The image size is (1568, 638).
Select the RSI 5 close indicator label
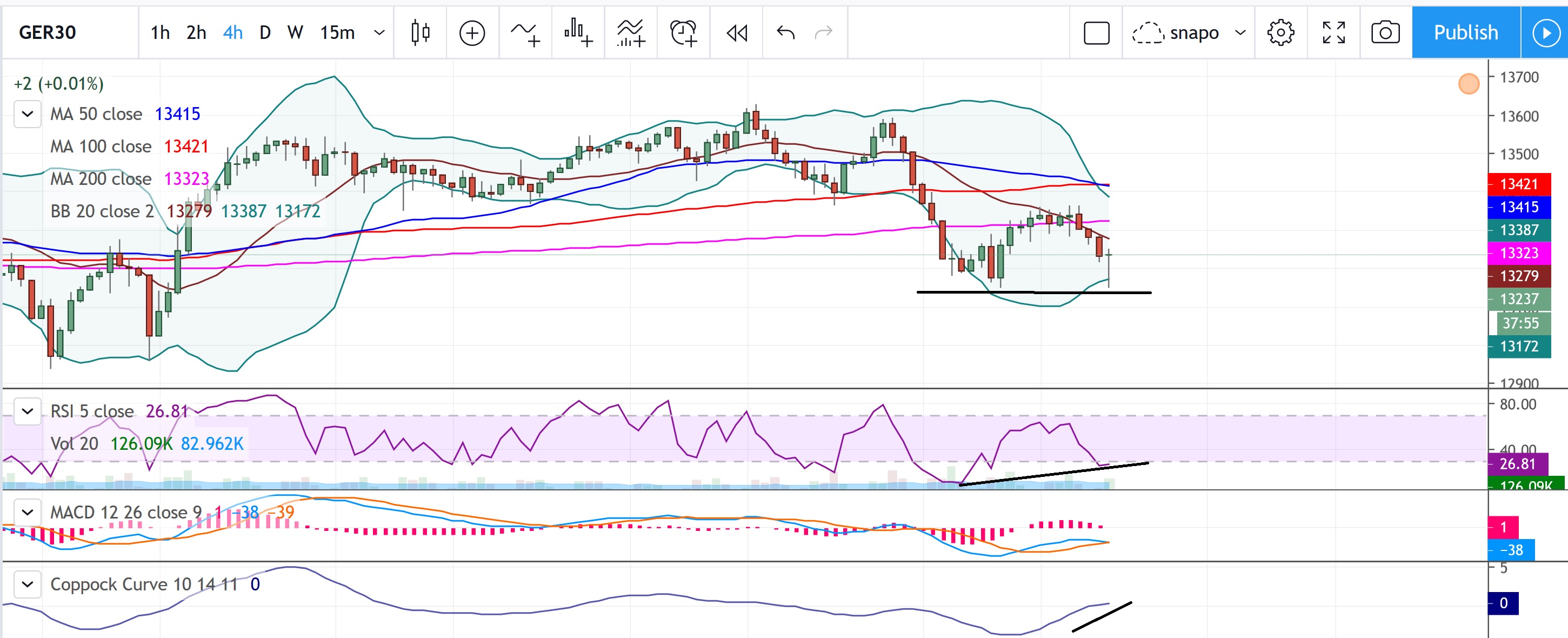pos(92,411)
